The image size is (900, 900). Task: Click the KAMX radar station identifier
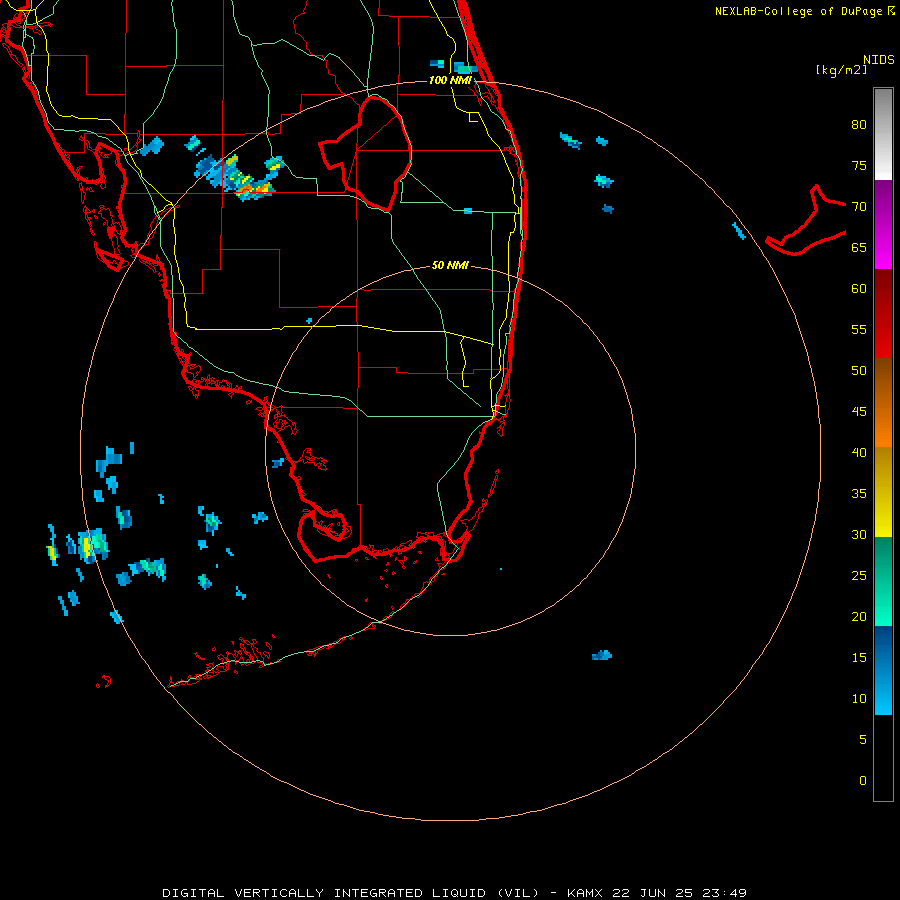click(x=585, y=893)
